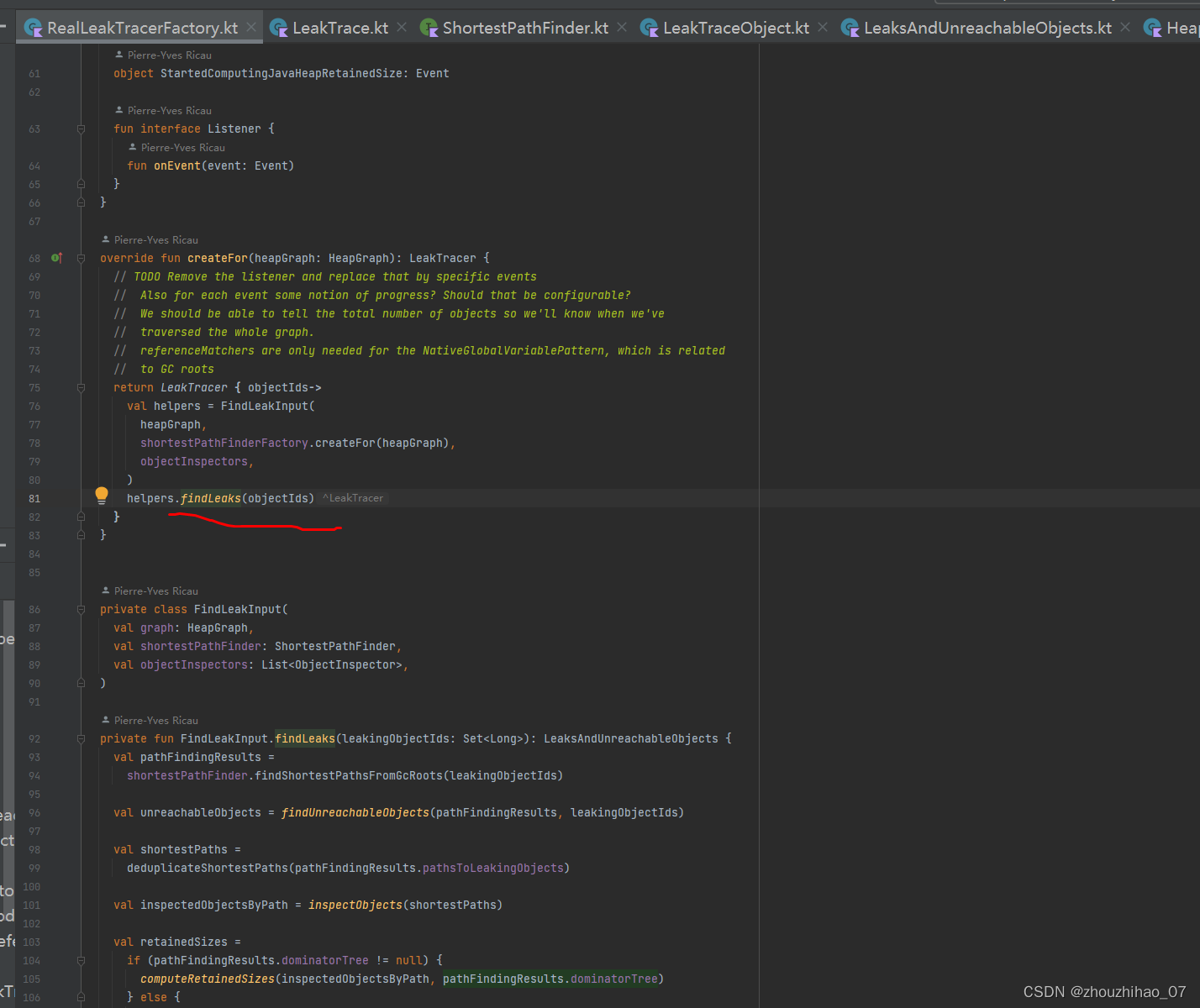Viewport: 1200px width, 1008px height.
Task: Collapse the FindLeakInput class fold on line 86
Action: tap(81, 609)
